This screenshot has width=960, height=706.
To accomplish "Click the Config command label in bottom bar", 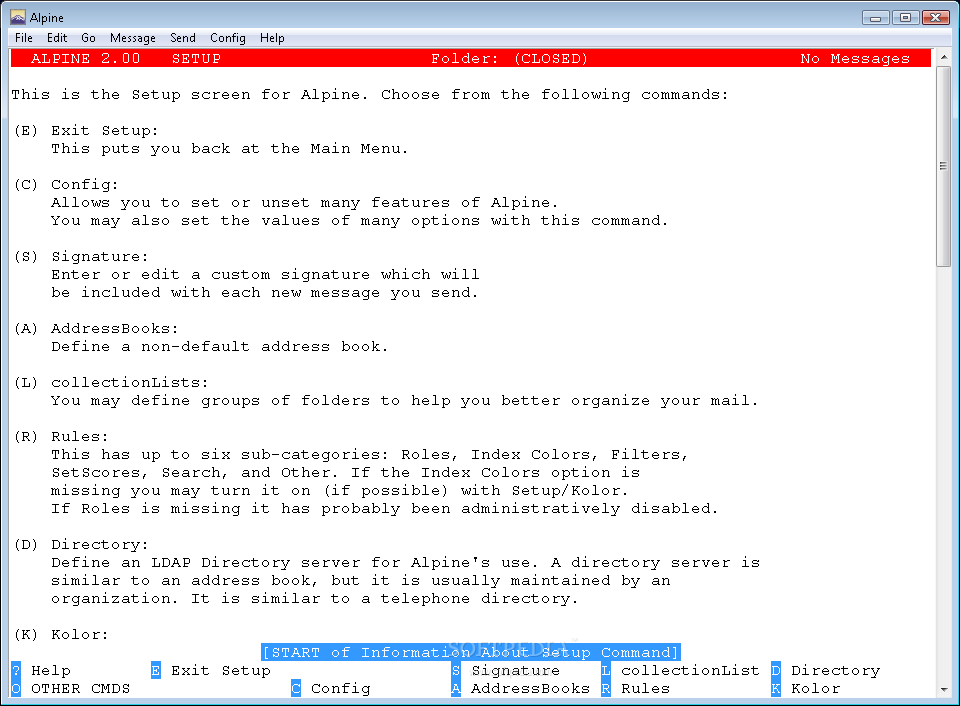I will (340, 688).
